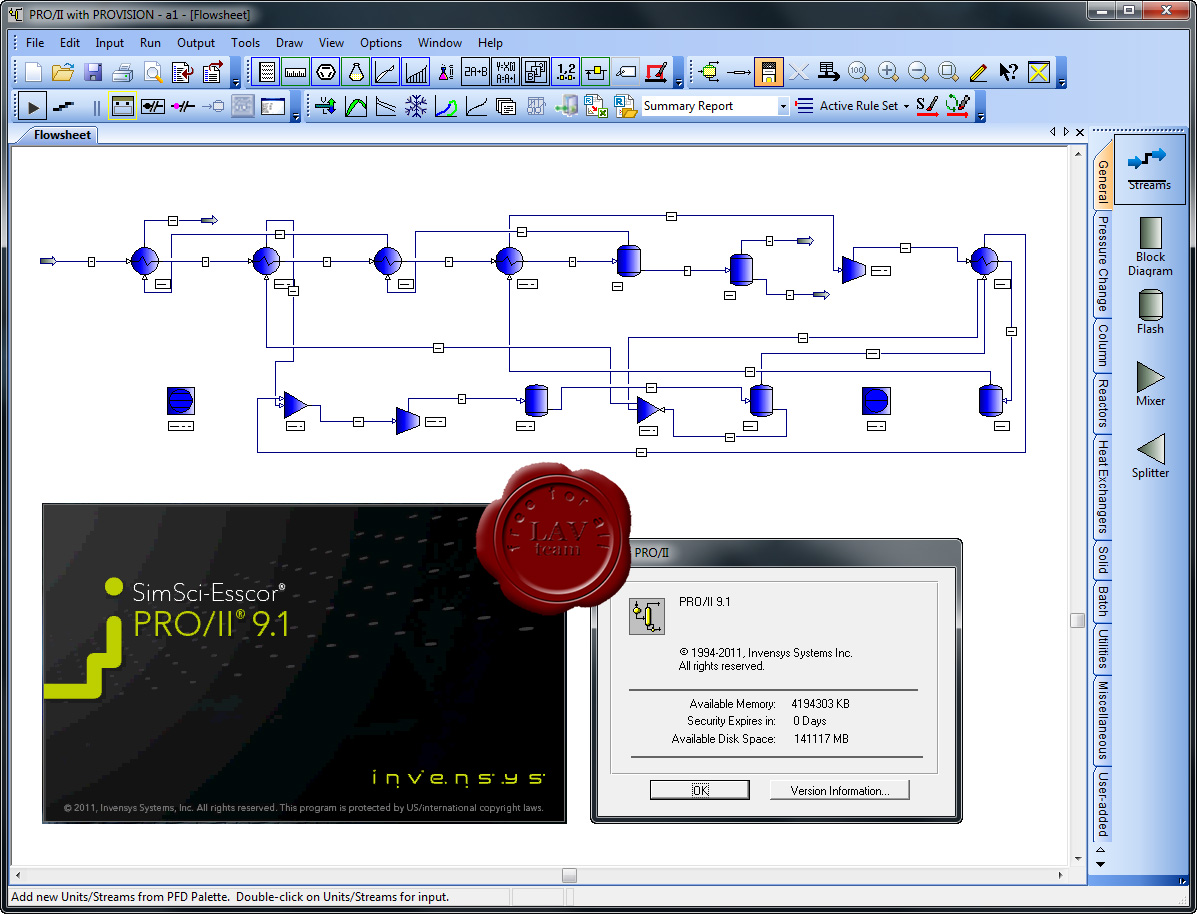
Task: Print the flowsheet
Action: 122,73
